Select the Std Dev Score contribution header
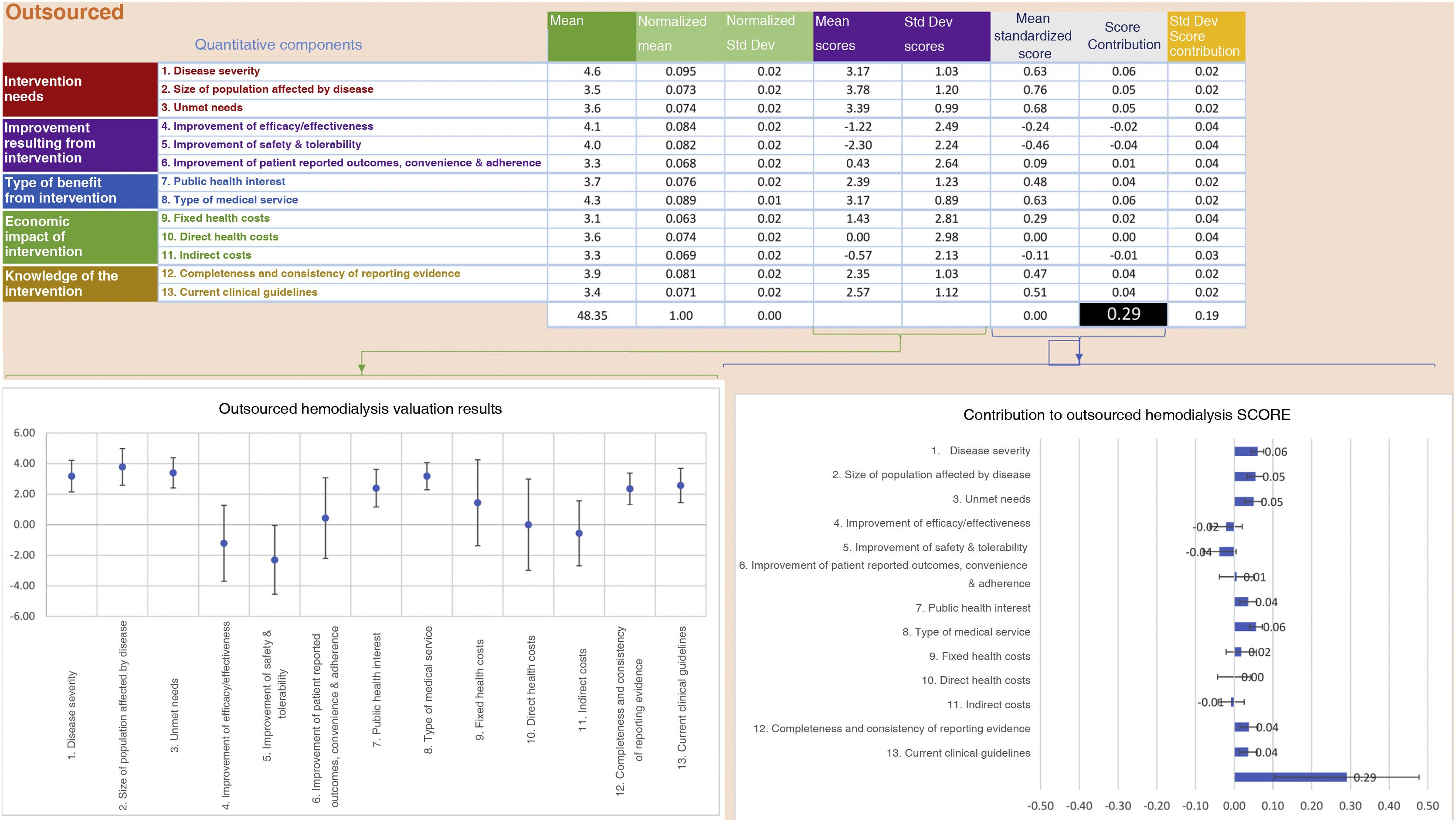The width and height of the screenshot is (1456, 822). [x=1205, y=36]
